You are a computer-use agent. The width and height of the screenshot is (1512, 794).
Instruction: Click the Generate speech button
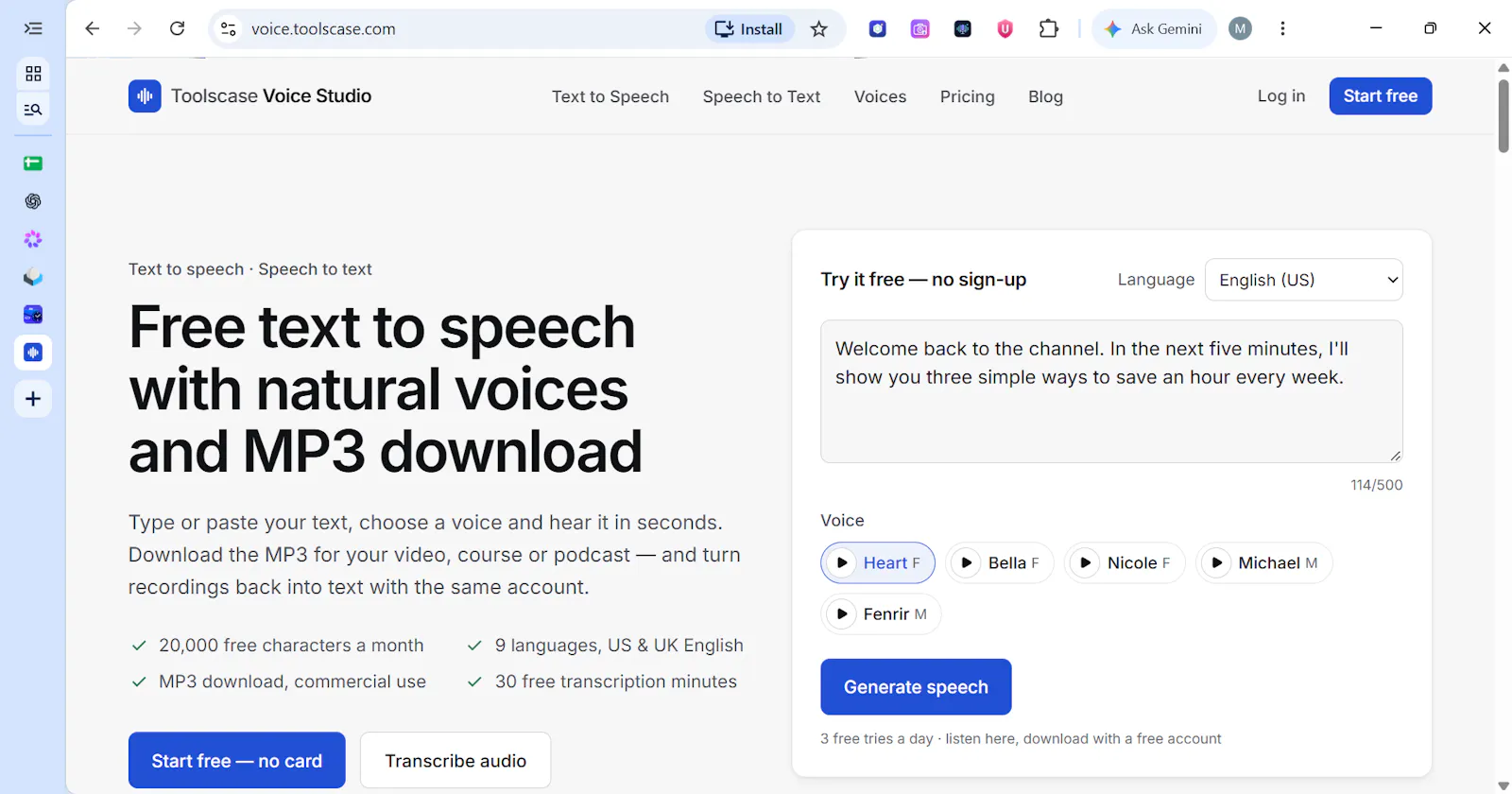[x=916, y=687]
